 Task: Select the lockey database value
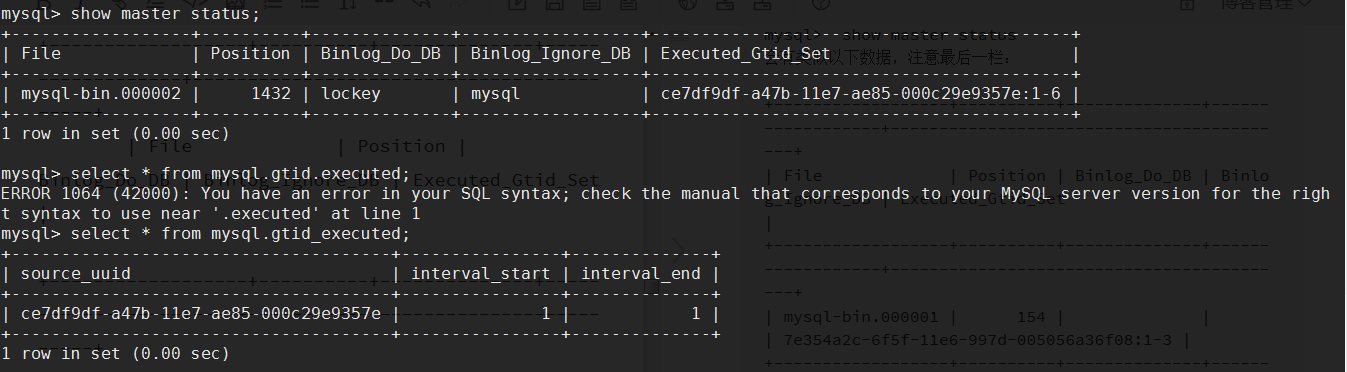coord(350,94)
